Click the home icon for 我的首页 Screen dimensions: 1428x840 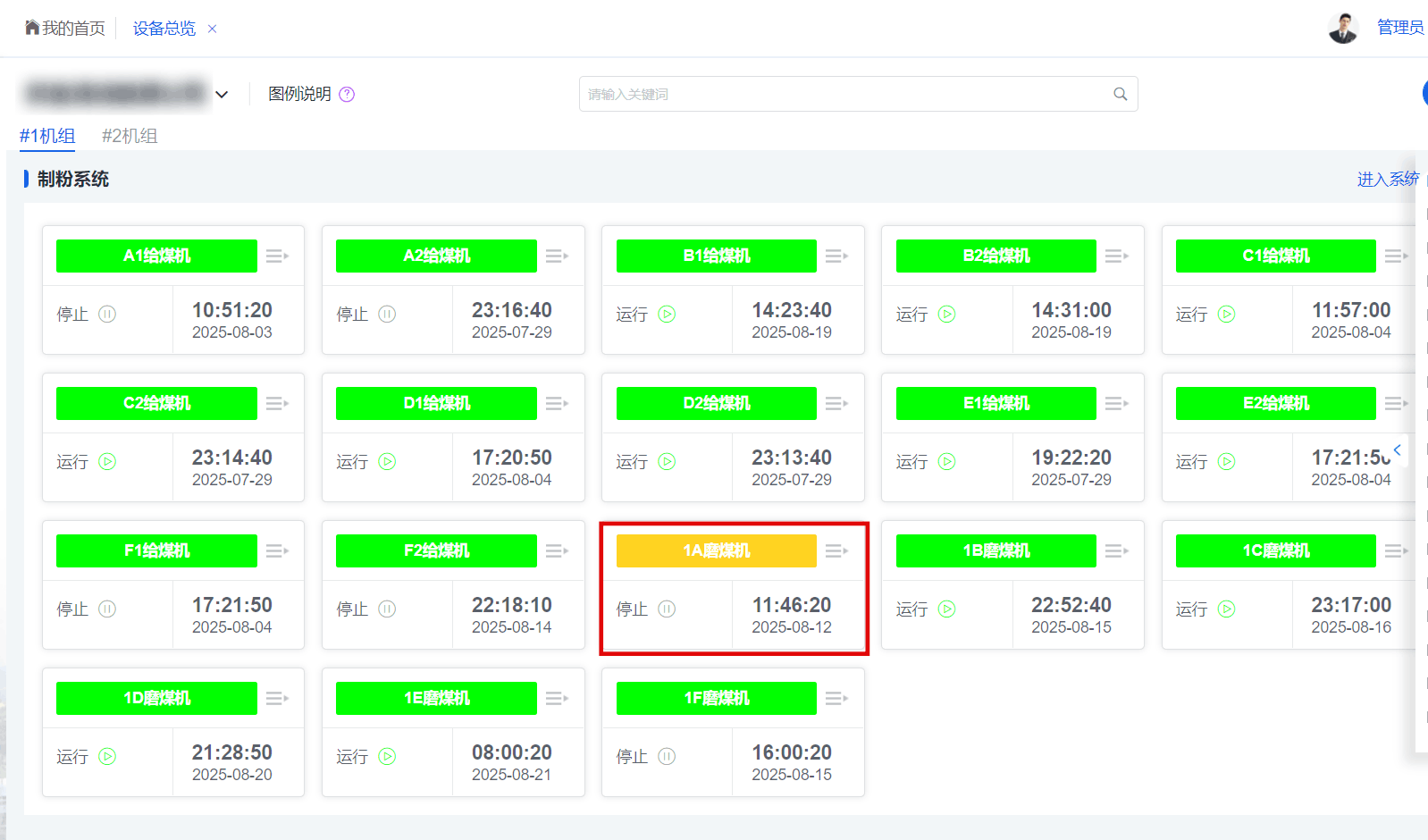coord(32,28)
